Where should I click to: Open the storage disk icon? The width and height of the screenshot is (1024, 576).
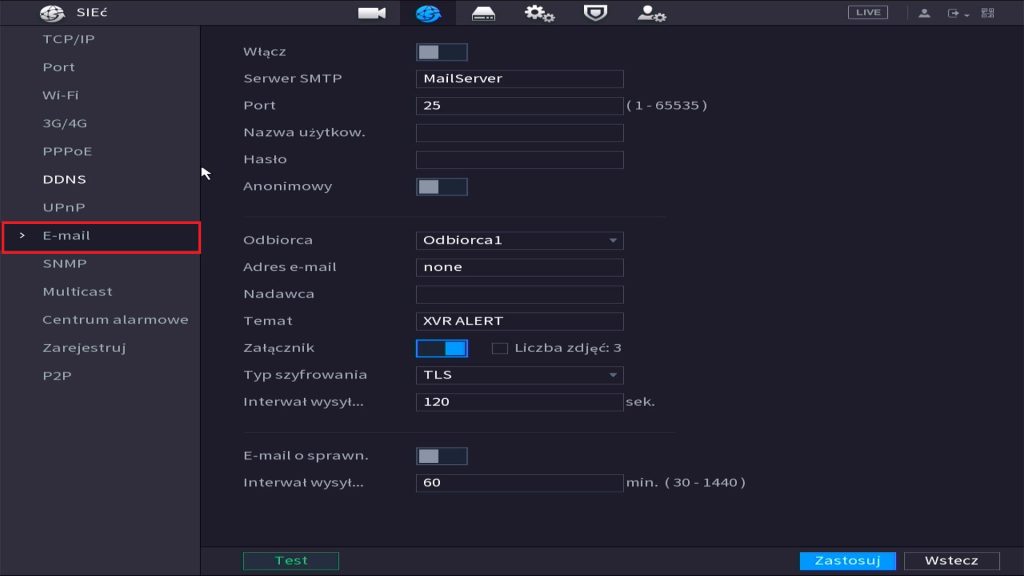click(484, 13)
